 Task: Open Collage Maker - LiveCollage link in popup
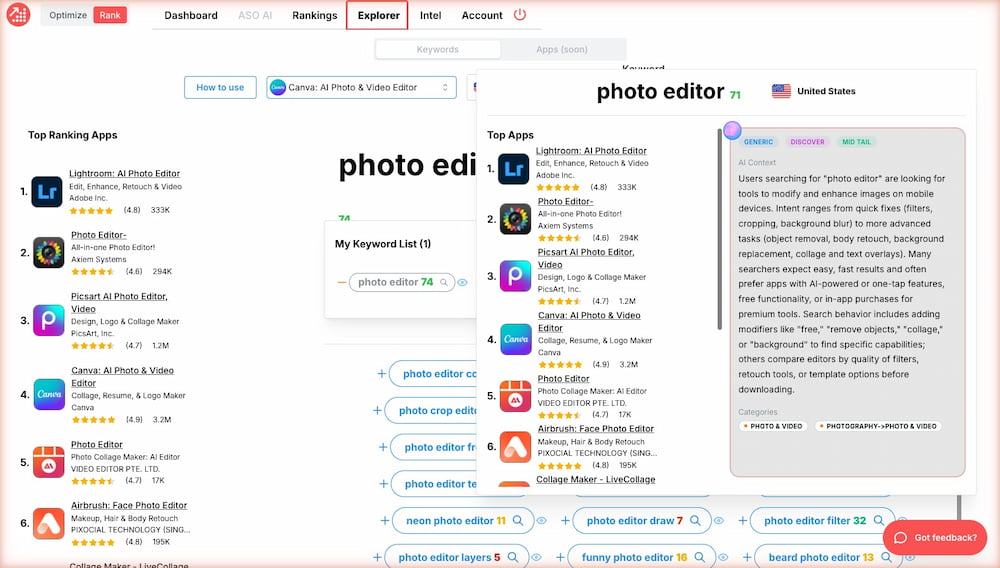(596, 479)
